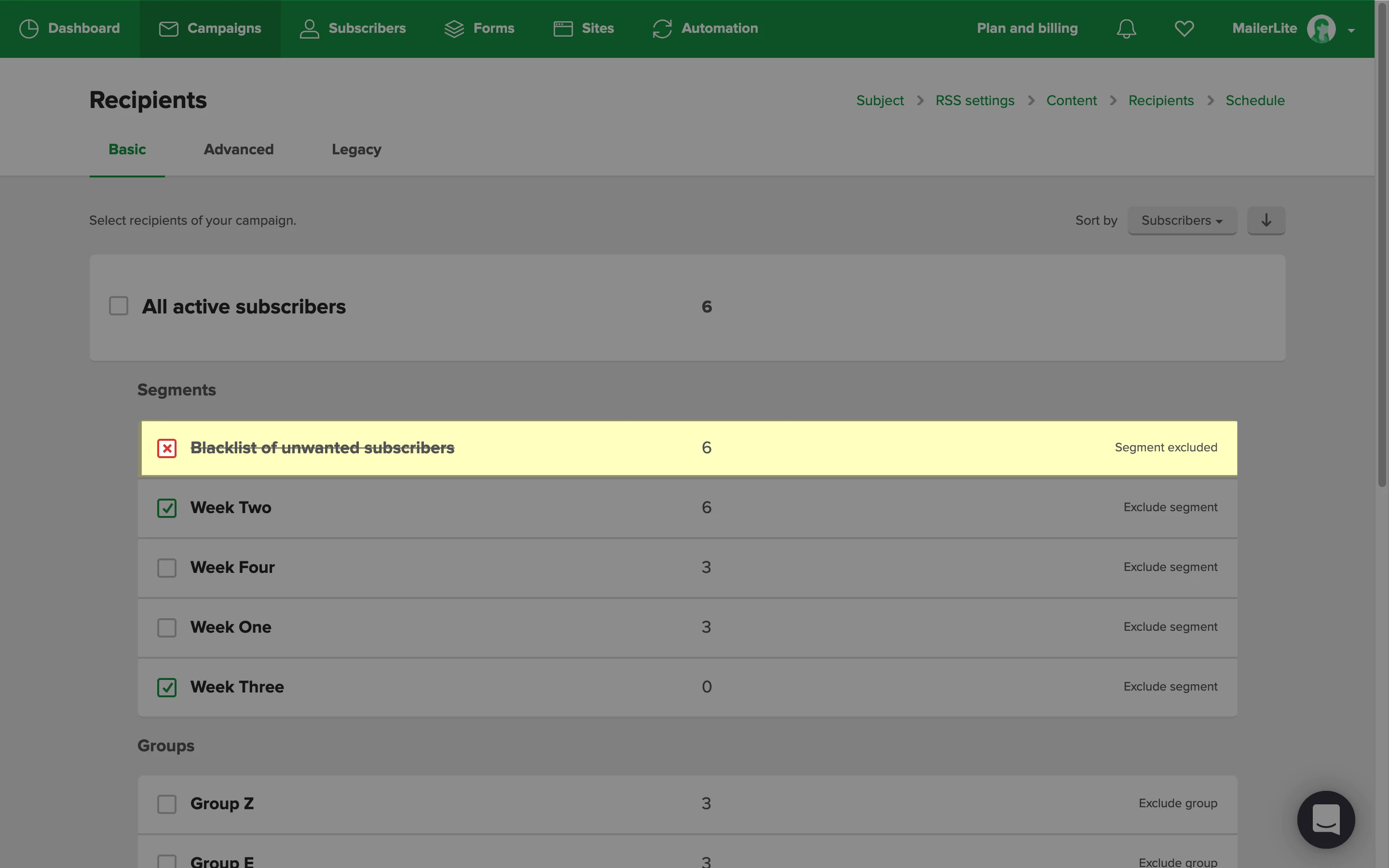Open the notifications bell

[1126, 29]
